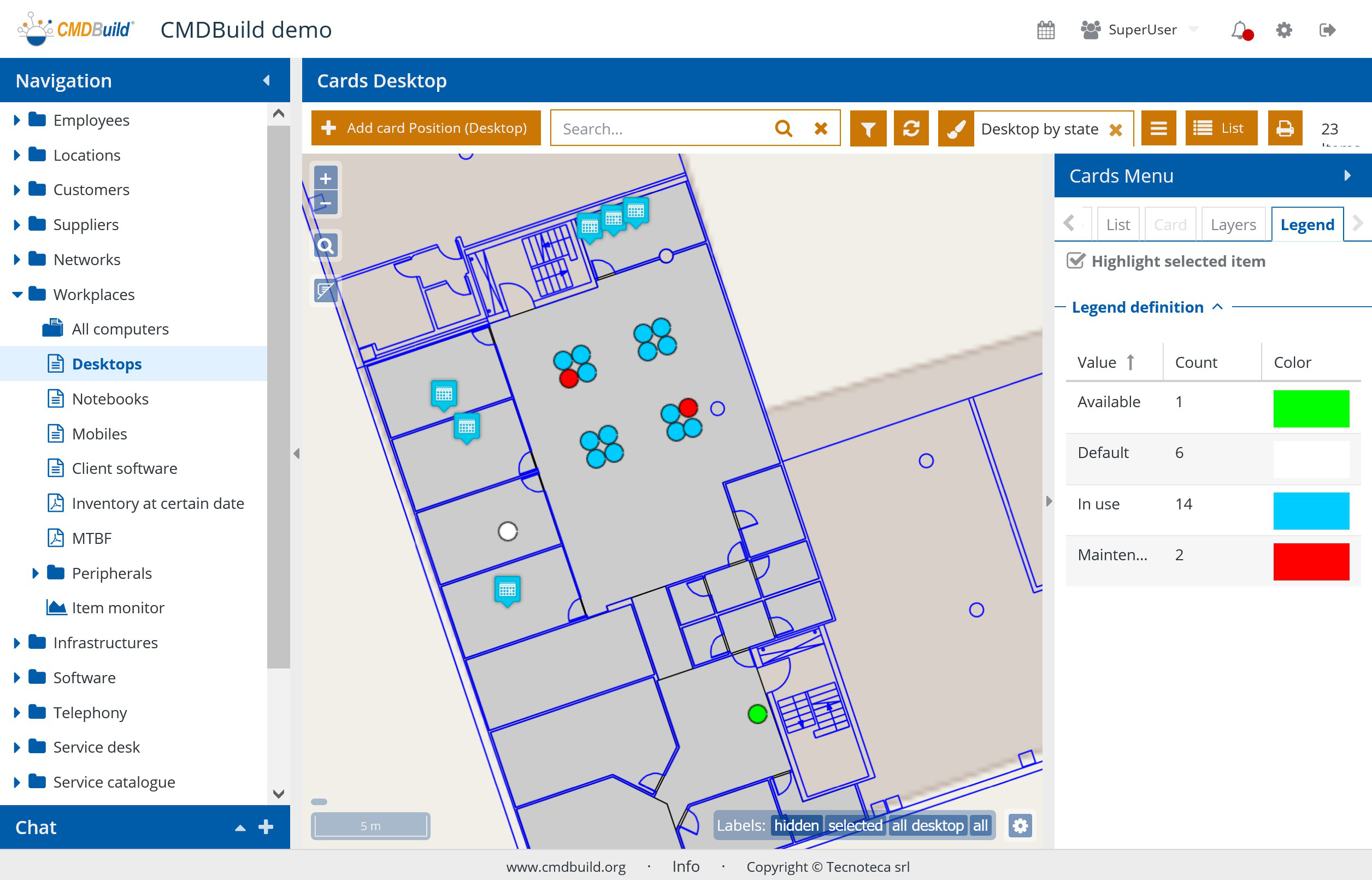Collapse the Workplaces folder
Screen dimensions: 1372x880
[x=16, y=294]
